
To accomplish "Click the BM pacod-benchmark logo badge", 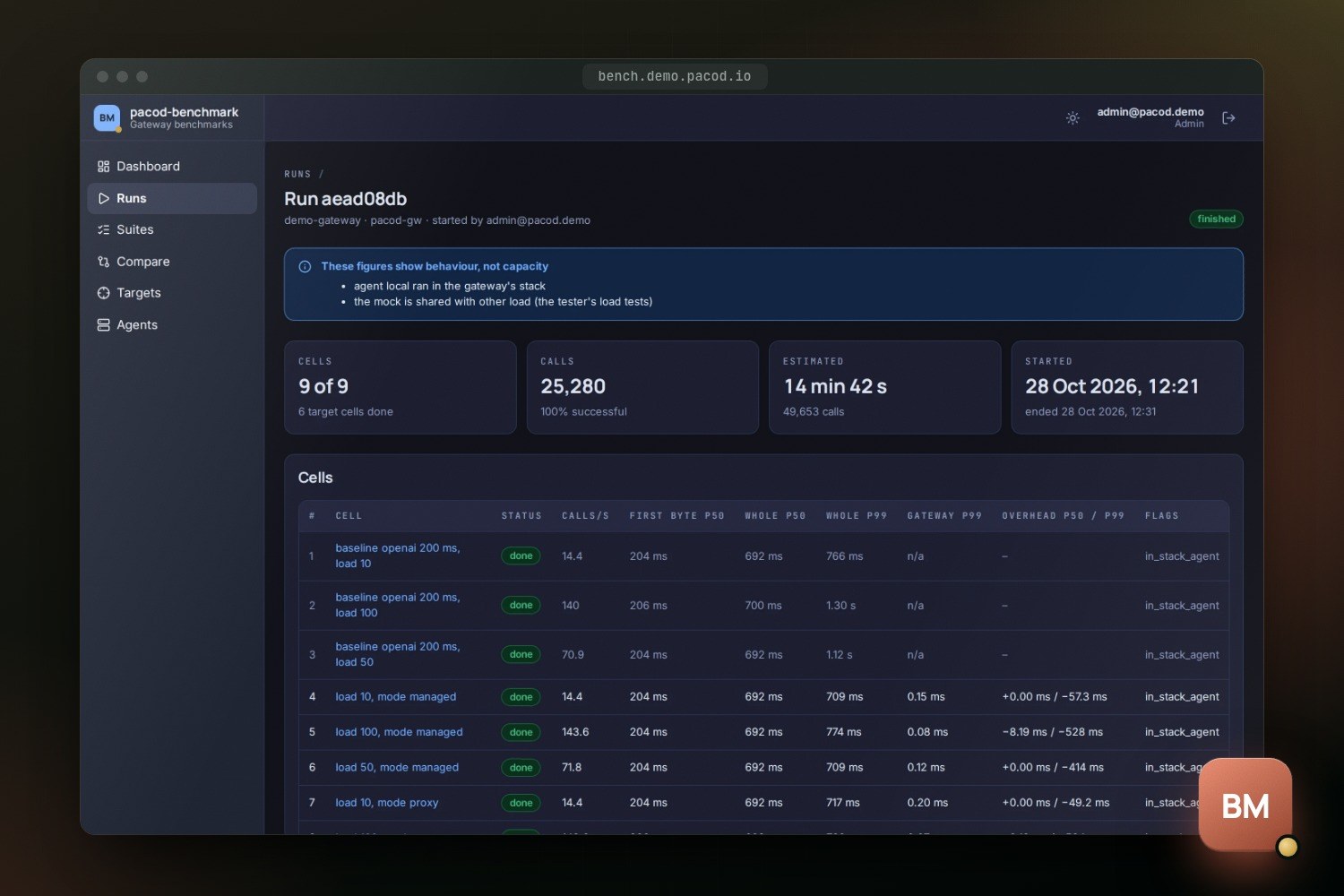I will click(107, 117).
